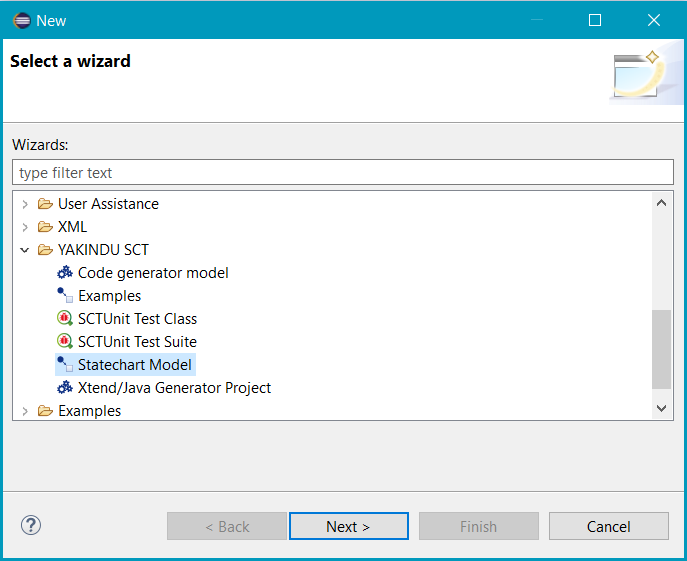
Task: Click the XML folder icon
Action: [45, 227]
